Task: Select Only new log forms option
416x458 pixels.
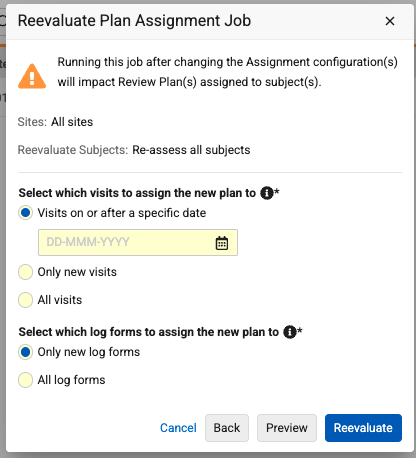Action: pos(25,352)
